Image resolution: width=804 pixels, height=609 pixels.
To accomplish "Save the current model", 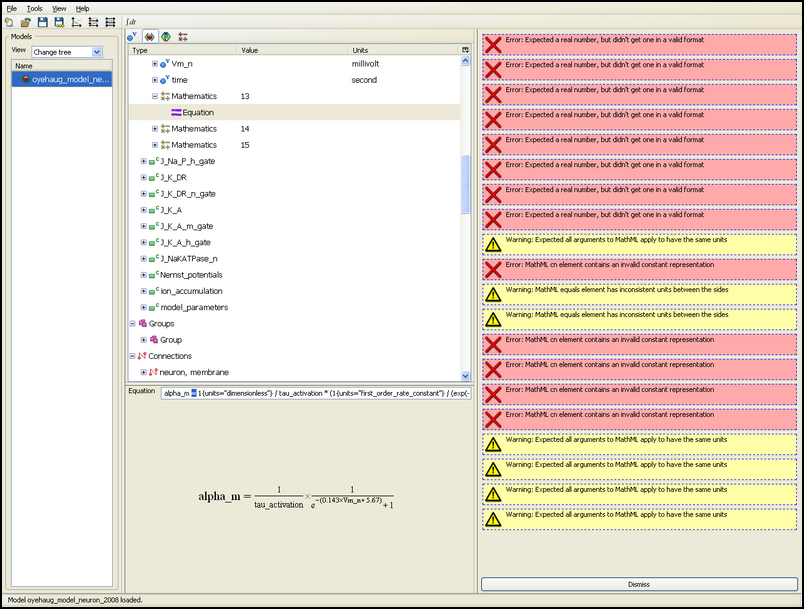I will [43, 22].
